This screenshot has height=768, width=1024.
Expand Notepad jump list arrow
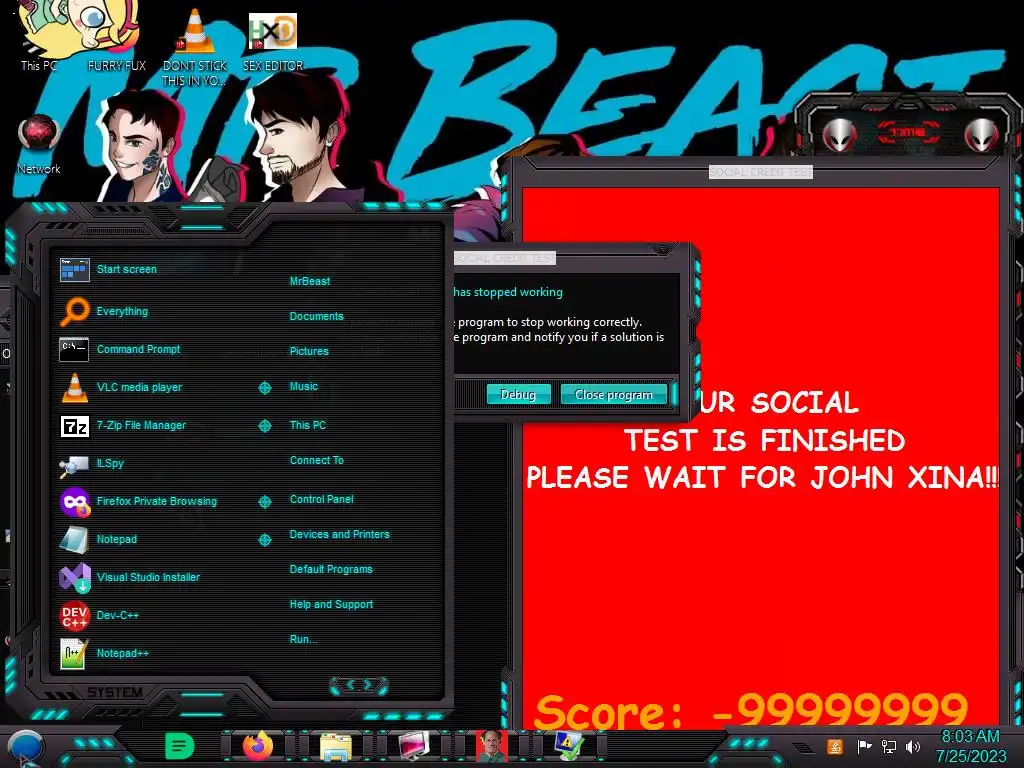(264, 539)
